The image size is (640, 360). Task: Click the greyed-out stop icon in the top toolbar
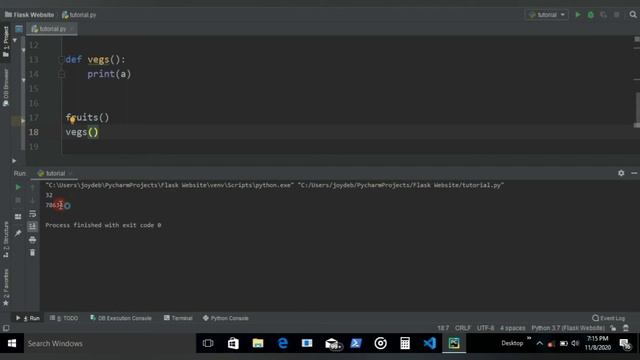[x=617, y=15]
